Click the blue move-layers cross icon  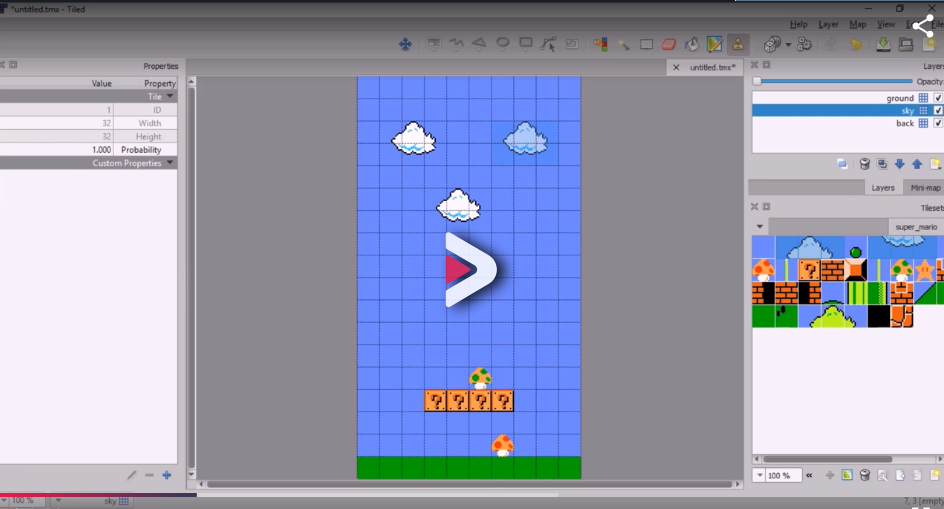405,44
